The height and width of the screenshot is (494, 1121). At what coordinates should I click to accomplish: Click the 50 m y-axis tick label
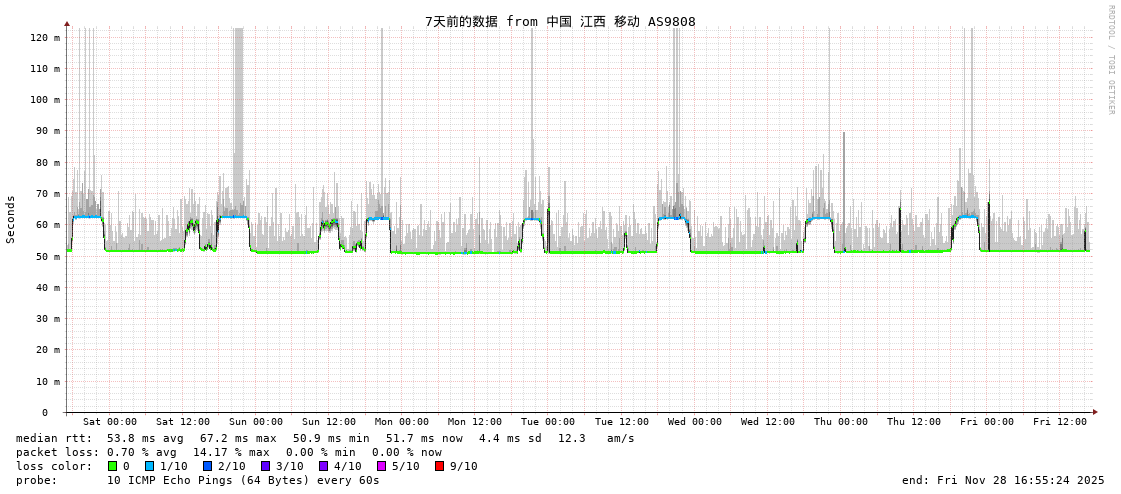(x=47, y=257)
